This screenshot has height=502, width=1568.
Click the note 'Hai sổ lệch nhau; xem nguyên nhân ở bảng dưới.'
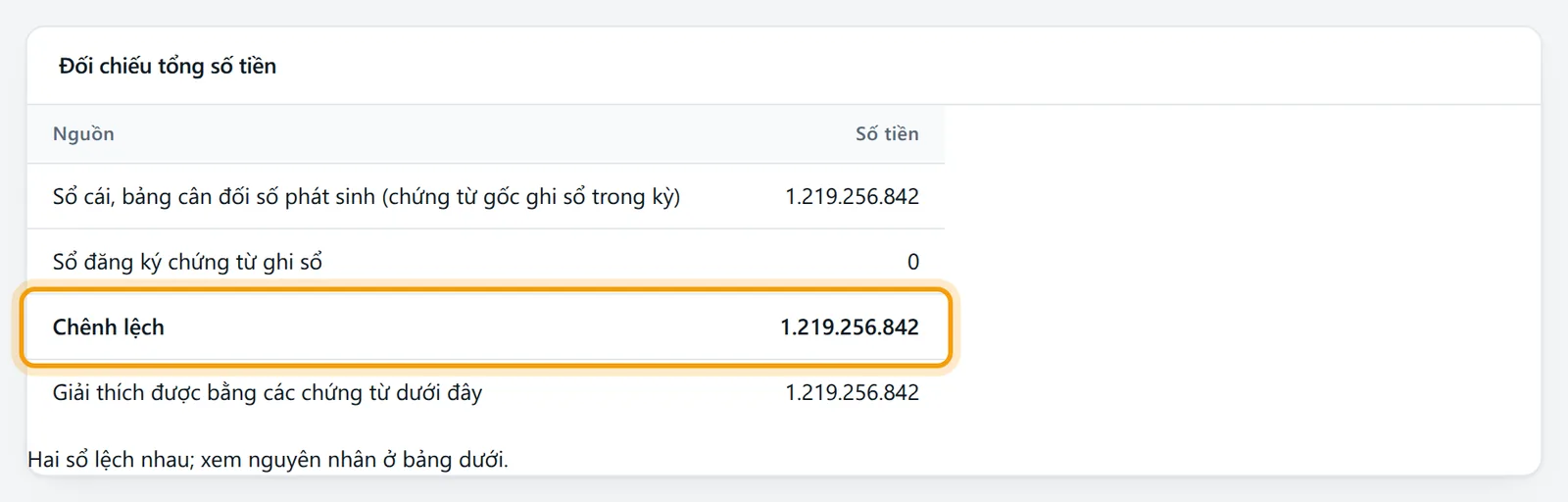[x=268, y=459]
